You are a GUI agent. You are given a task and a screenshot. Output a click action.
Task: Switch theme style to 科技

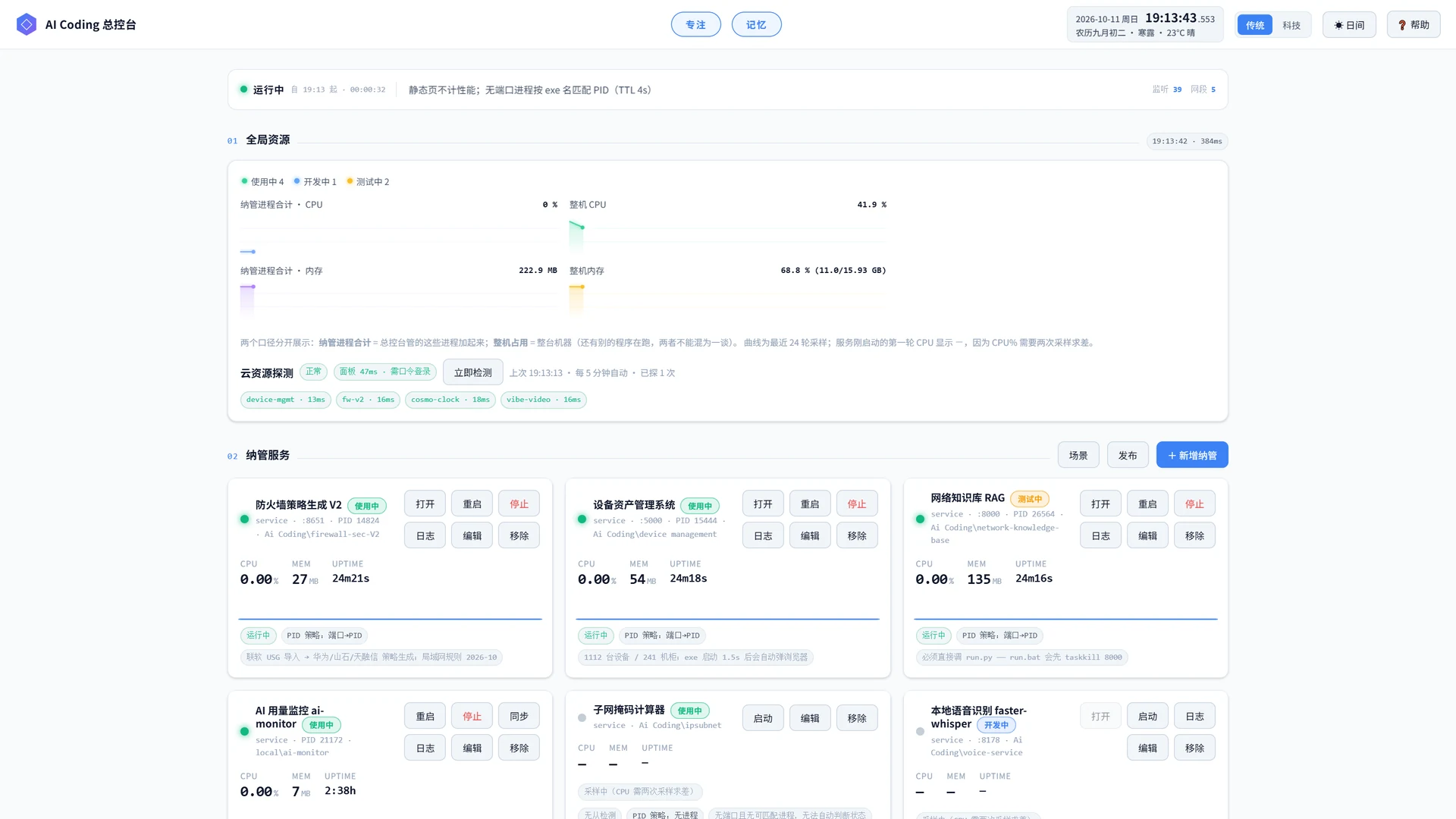[1291, 25]
